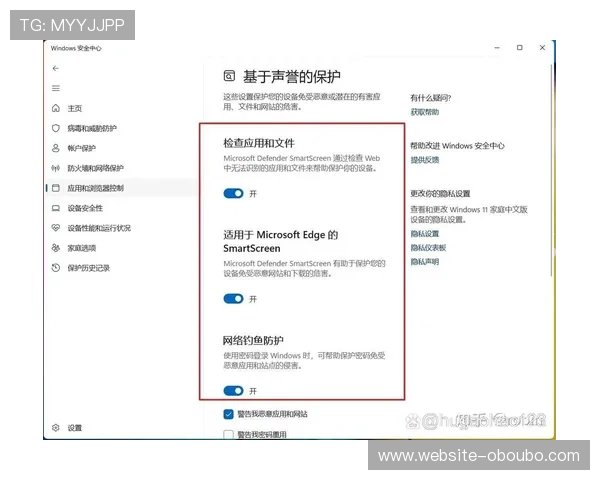Click the 隐私设置 link
This screenshot has height=480, width=600.
click(425, 233)
